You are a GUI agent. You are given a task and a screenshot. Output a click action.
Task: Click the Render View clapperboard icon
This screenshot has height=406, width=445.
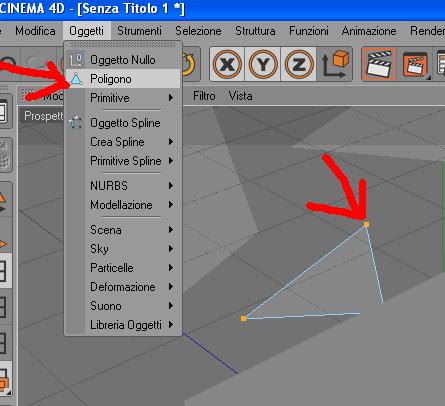click(379, 64)
